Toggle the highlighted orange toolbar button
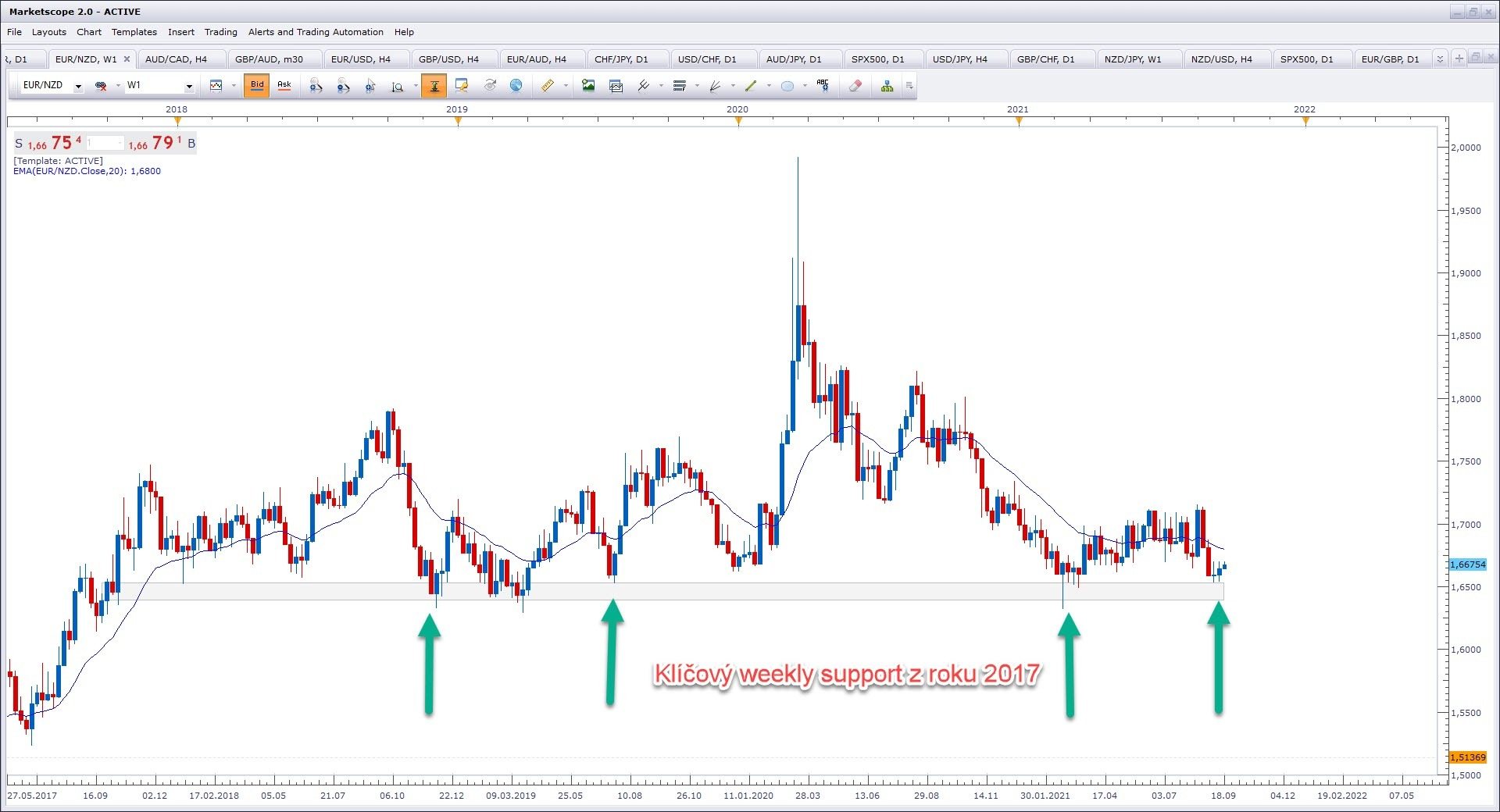Viewport: 1500px width, 812px height. click(x=434, y=86)
